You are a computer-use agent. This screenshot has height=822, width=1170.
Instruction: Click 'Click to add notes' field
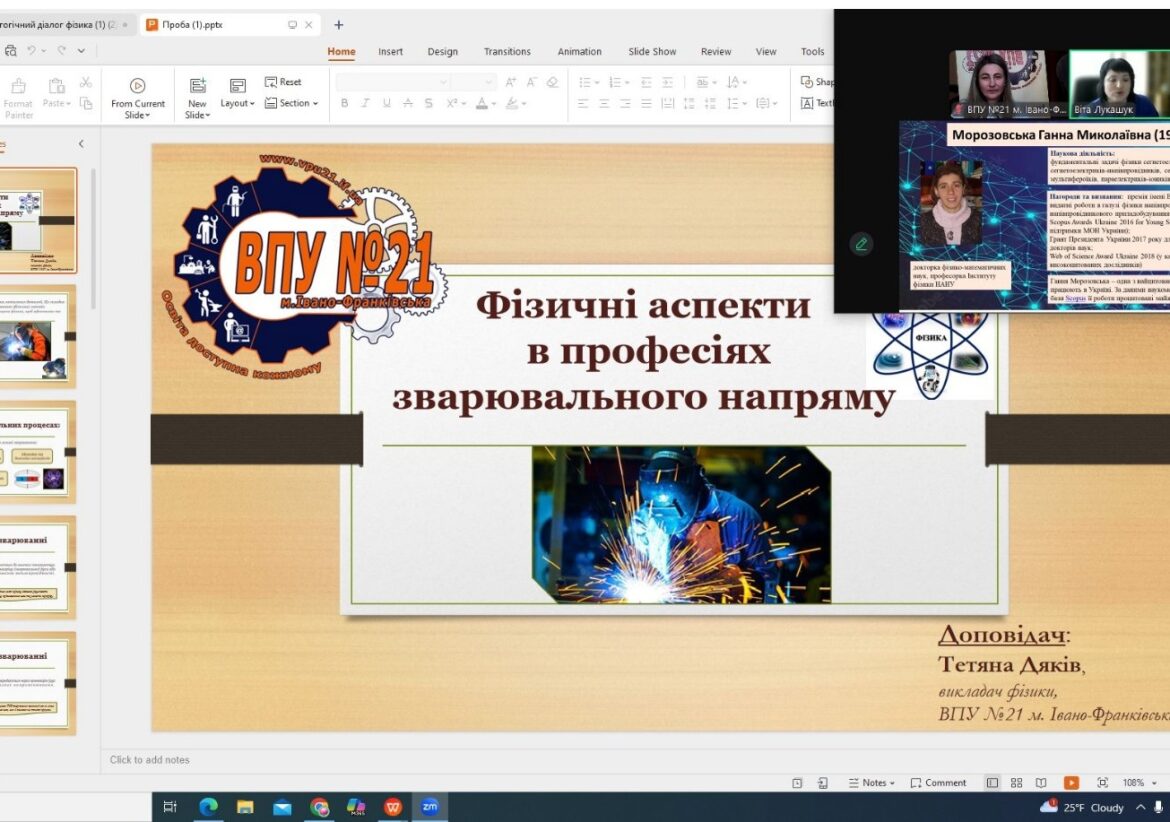tap(150, 760)
